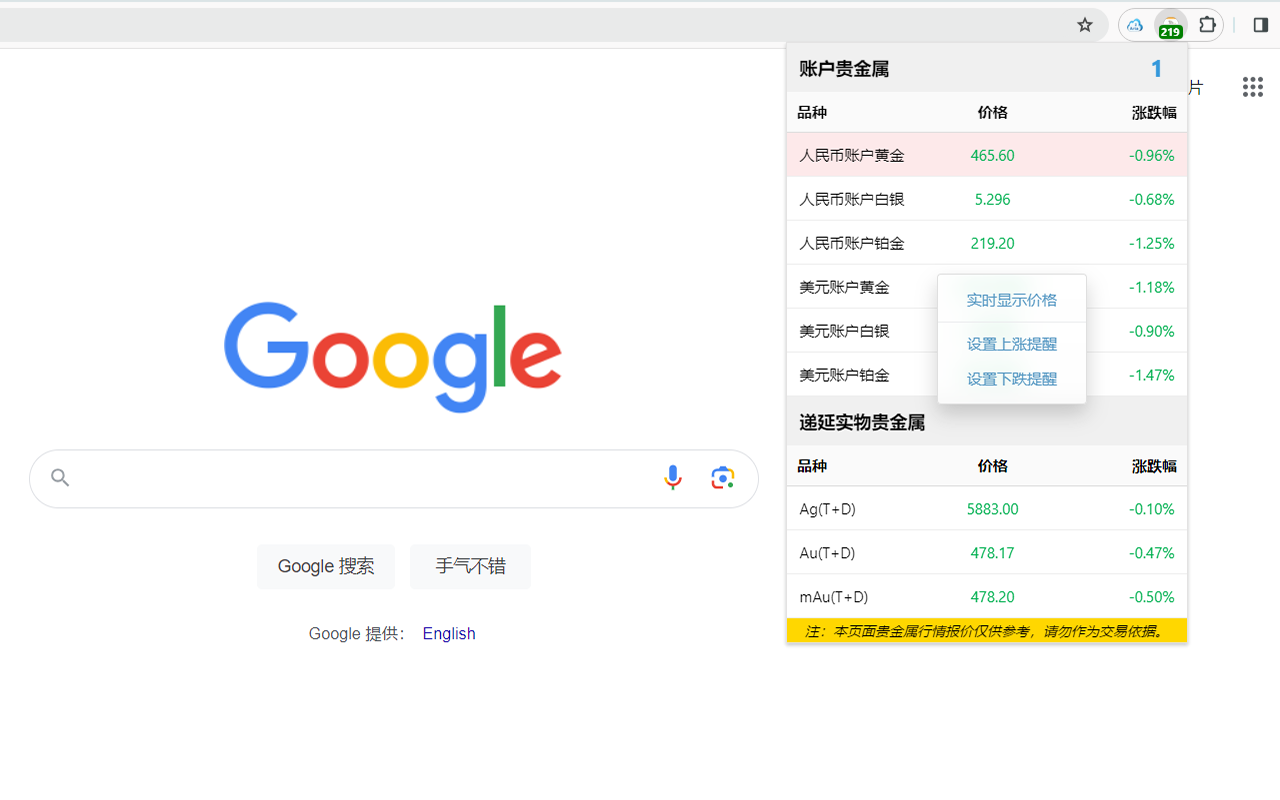Set a rise alert via 设置上涨提醒
The height and width of the screenshot is (800, 1280).
(1011, 343)
